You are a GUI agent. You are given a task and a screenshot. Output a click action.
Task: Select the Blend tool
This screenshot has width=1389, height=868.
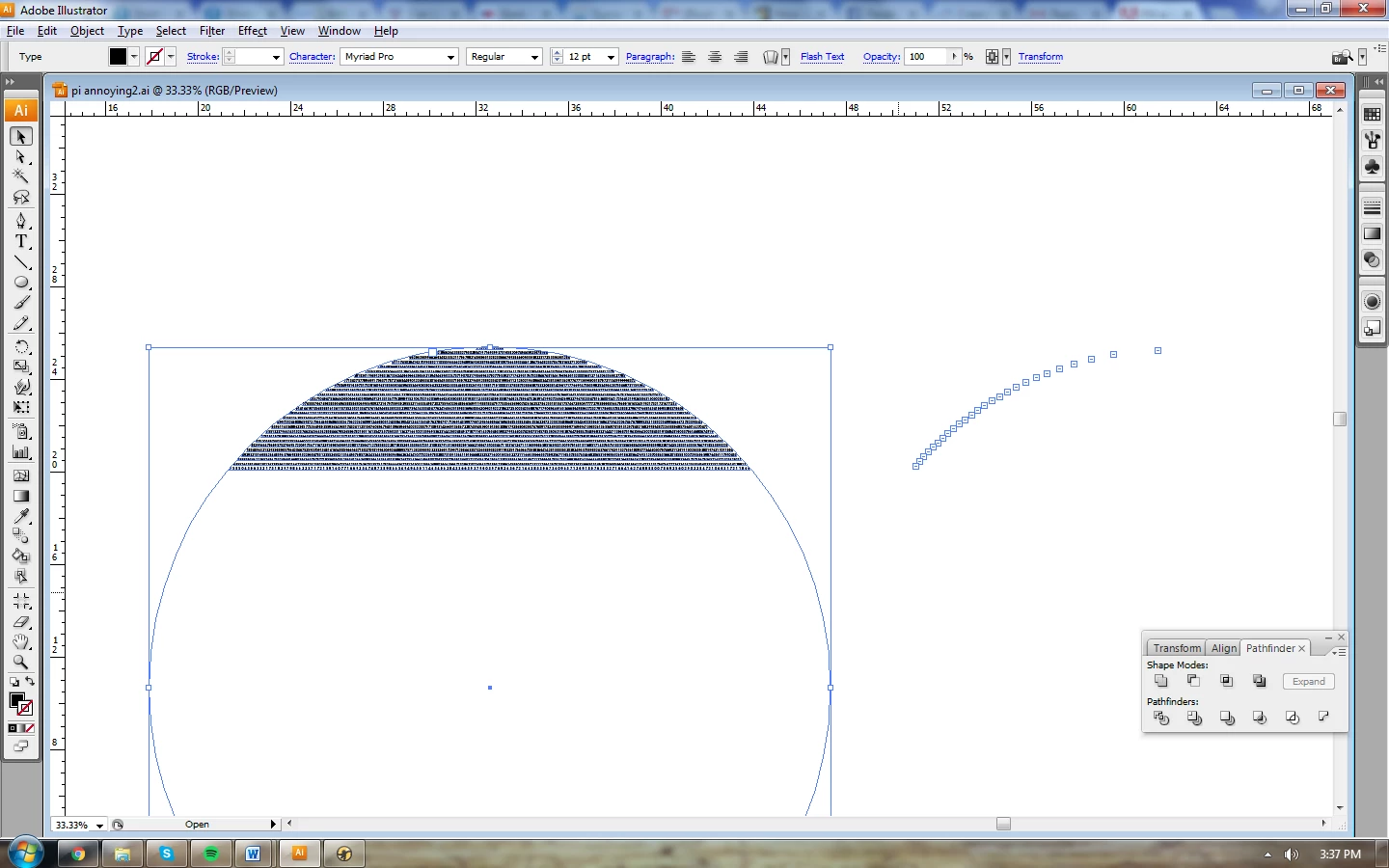click(21, 535)
